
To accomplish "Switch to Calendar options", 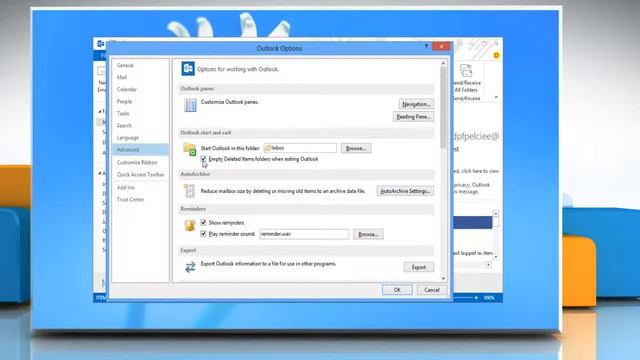I will pyautogui.click(x=127, y=89).
